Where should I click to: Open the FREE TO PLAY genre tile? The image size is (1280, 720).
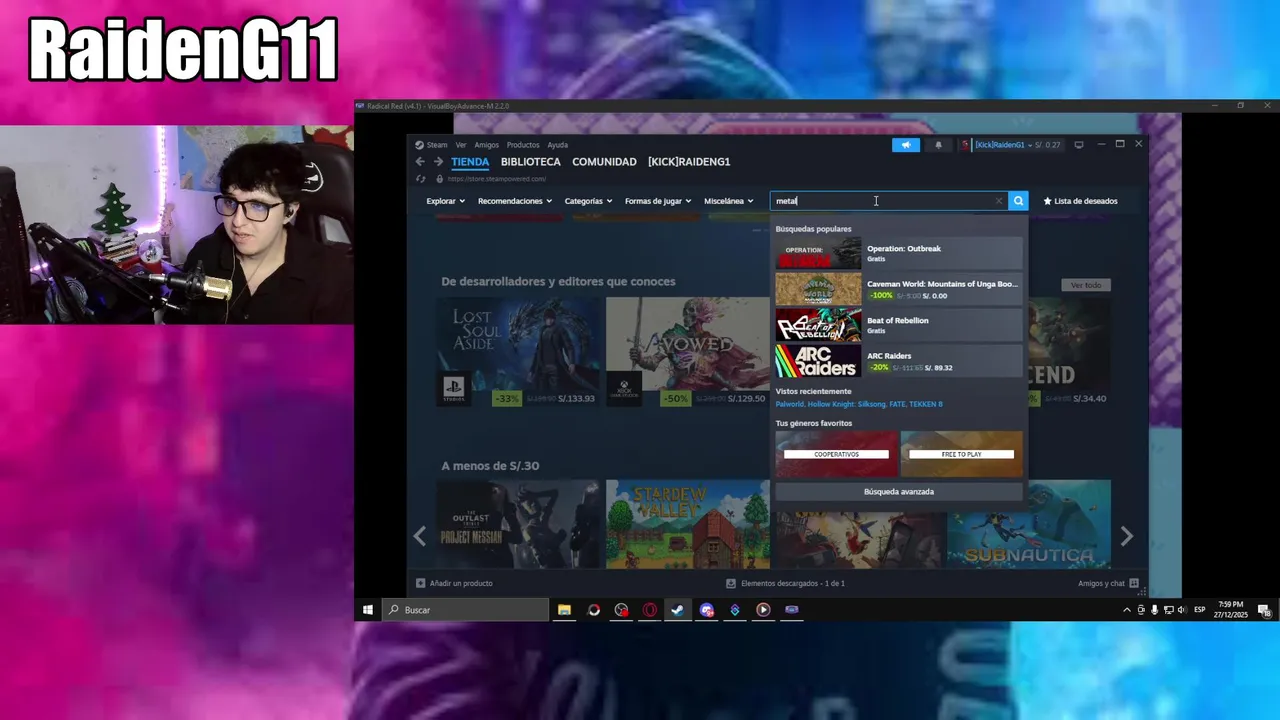pyautogui.click(x=961, y=454)
